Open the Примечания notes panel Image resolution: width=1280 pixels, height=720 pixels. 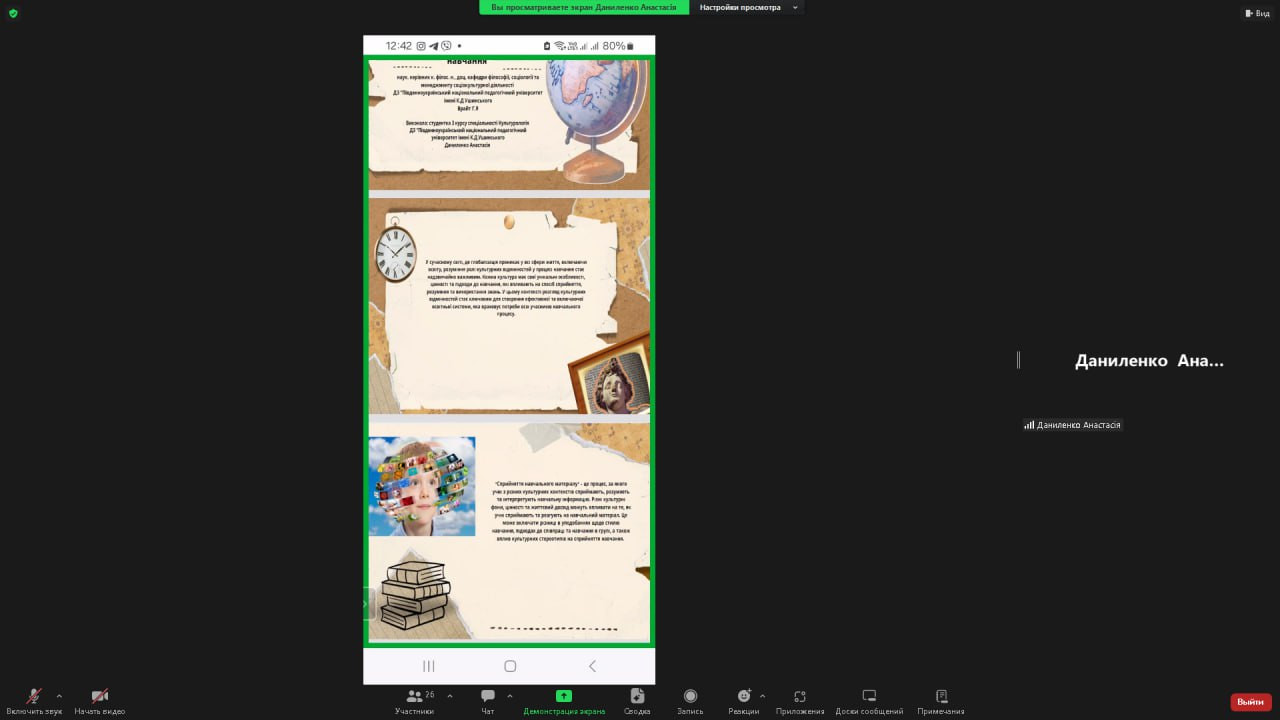pos(941,701)
